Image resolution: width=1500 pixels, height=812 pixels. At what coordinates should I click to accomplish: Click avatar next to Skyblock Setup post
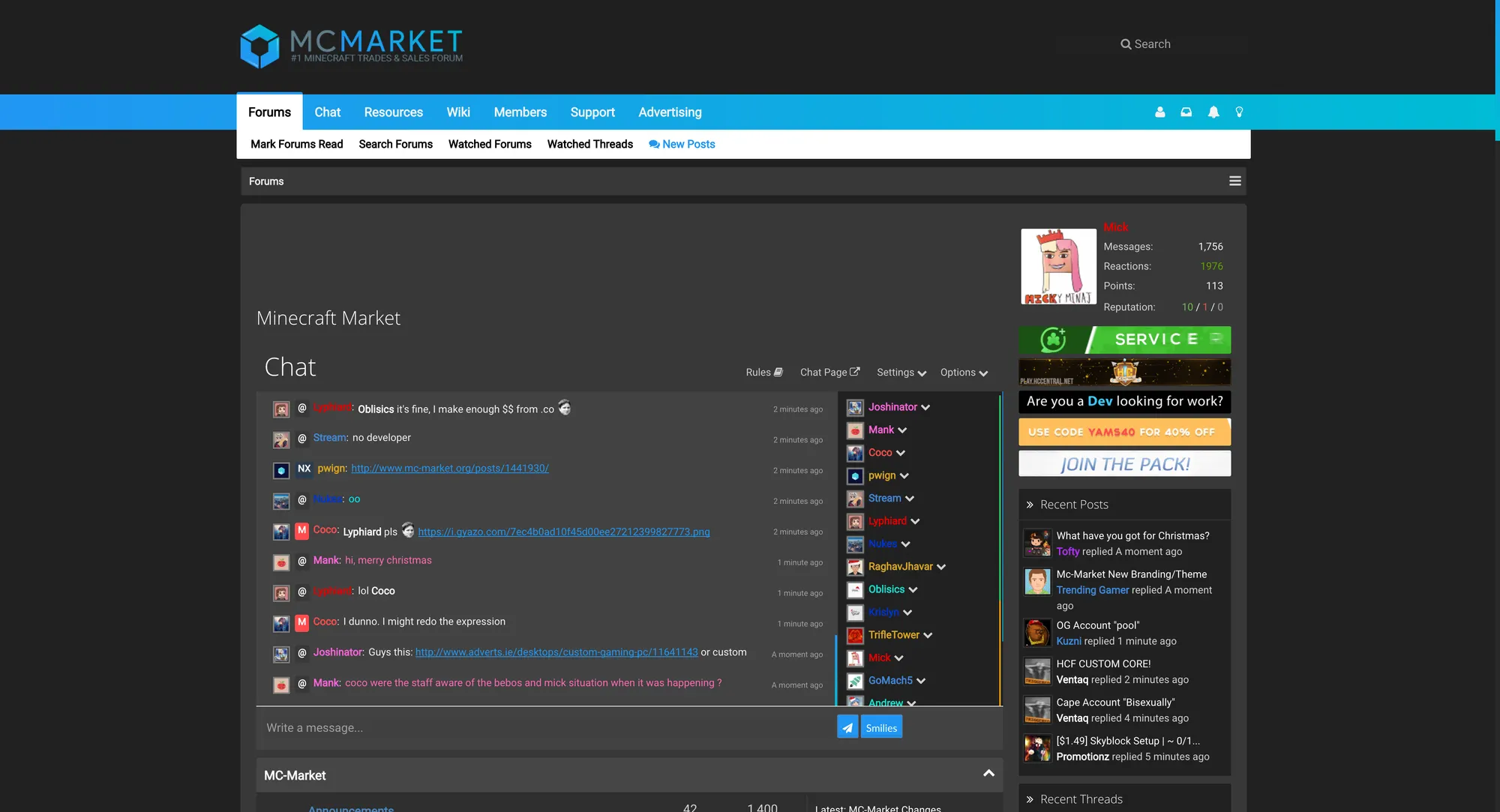click(x=1038, y=748)
